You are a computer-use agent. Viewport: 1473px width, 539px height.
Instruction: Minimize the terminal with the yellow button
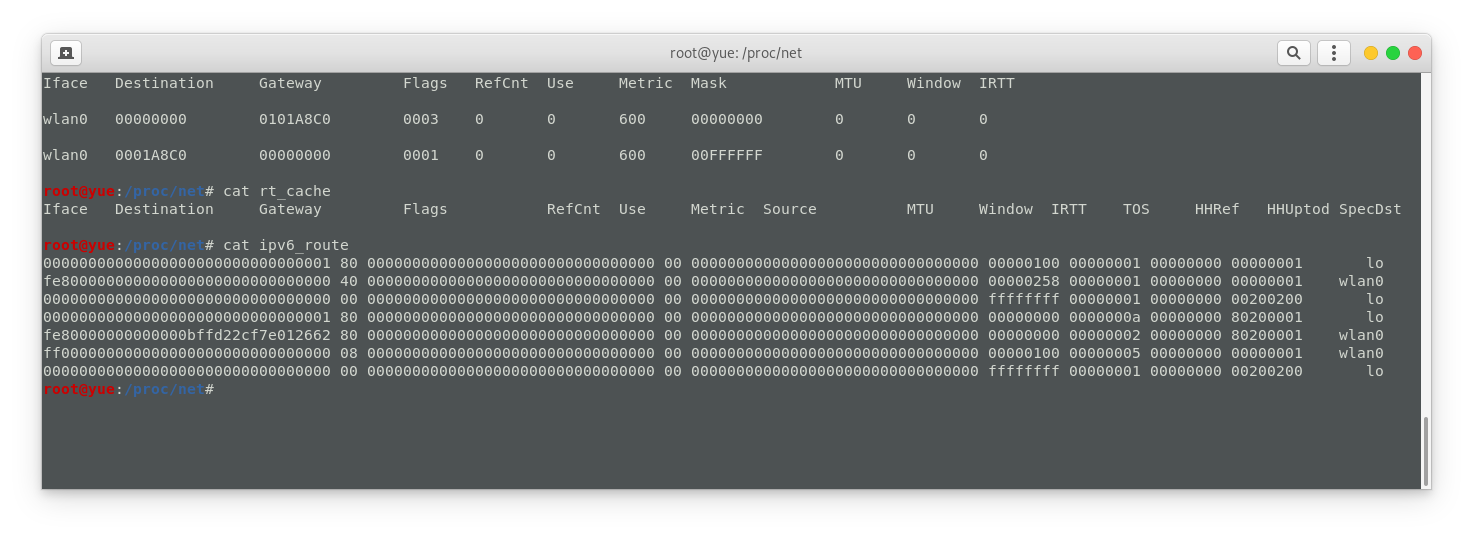pyautogui.click(x=1370, y=53)
